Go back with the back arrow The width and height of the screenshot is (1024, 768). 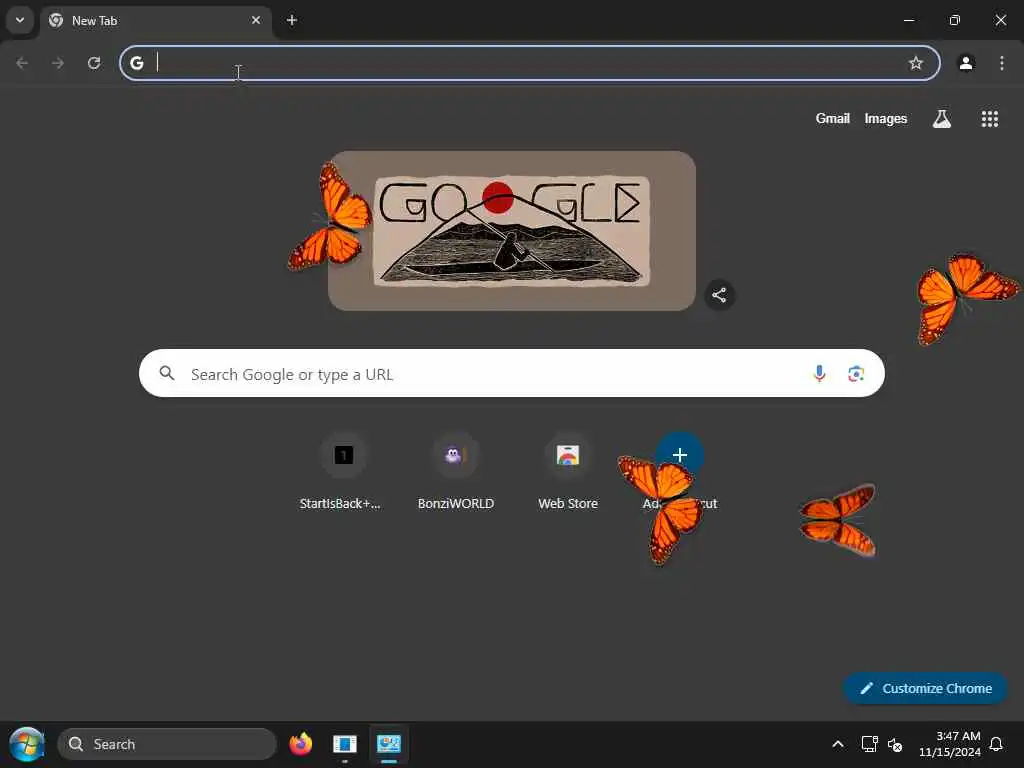pos(22,63)
